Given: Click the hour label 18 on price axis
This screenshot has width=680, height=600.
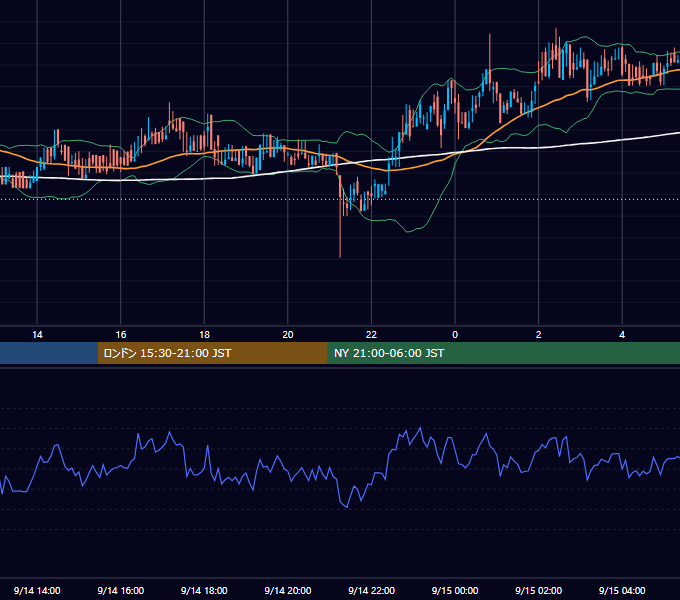Looking at the screenshot, I should pos(204,335).
